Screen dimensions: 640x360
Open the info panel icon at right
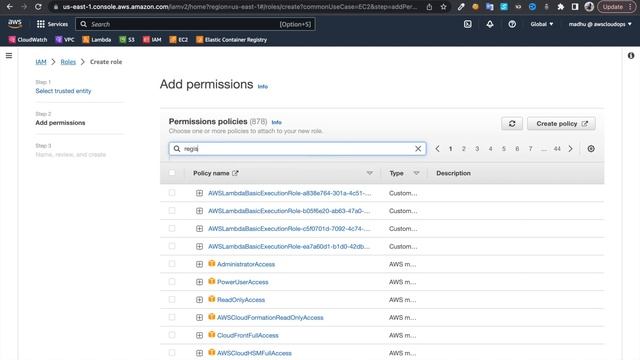tap(631, 56)
